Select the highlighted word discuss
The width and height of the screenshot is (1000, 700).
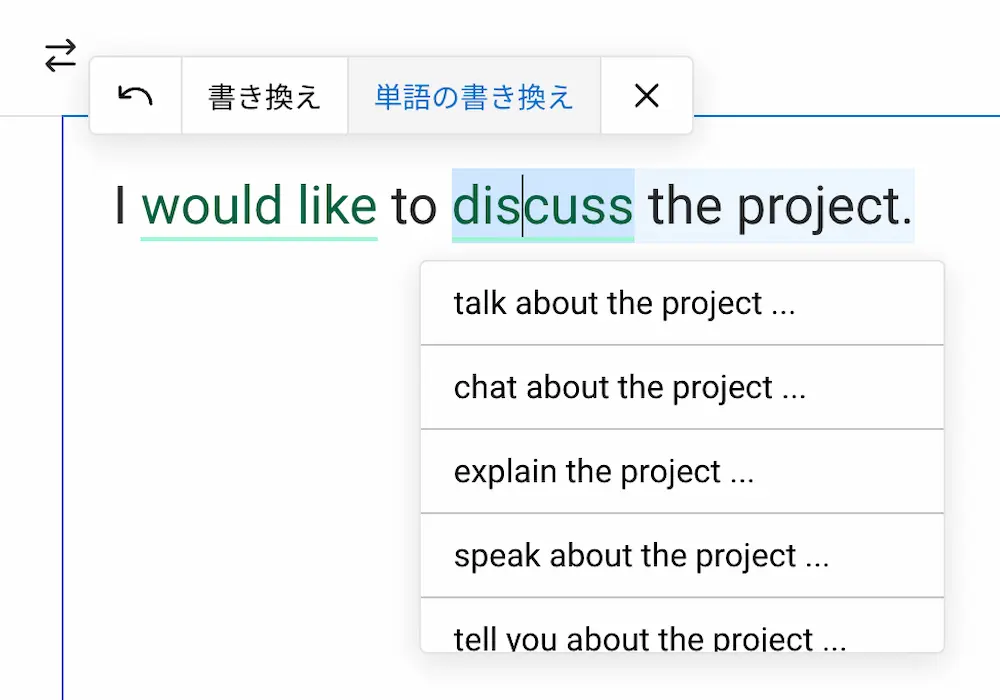[542, 206]
